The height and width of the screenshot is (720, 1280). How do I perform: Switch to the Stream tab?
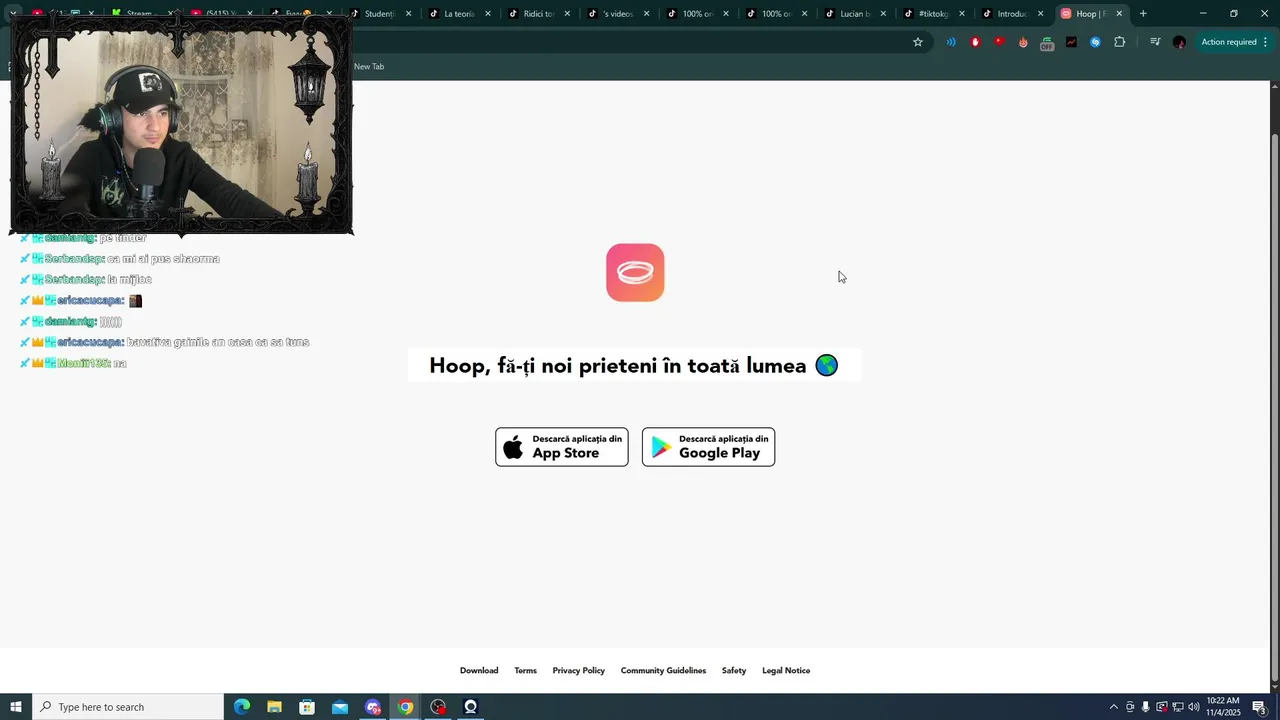[138, 14]
